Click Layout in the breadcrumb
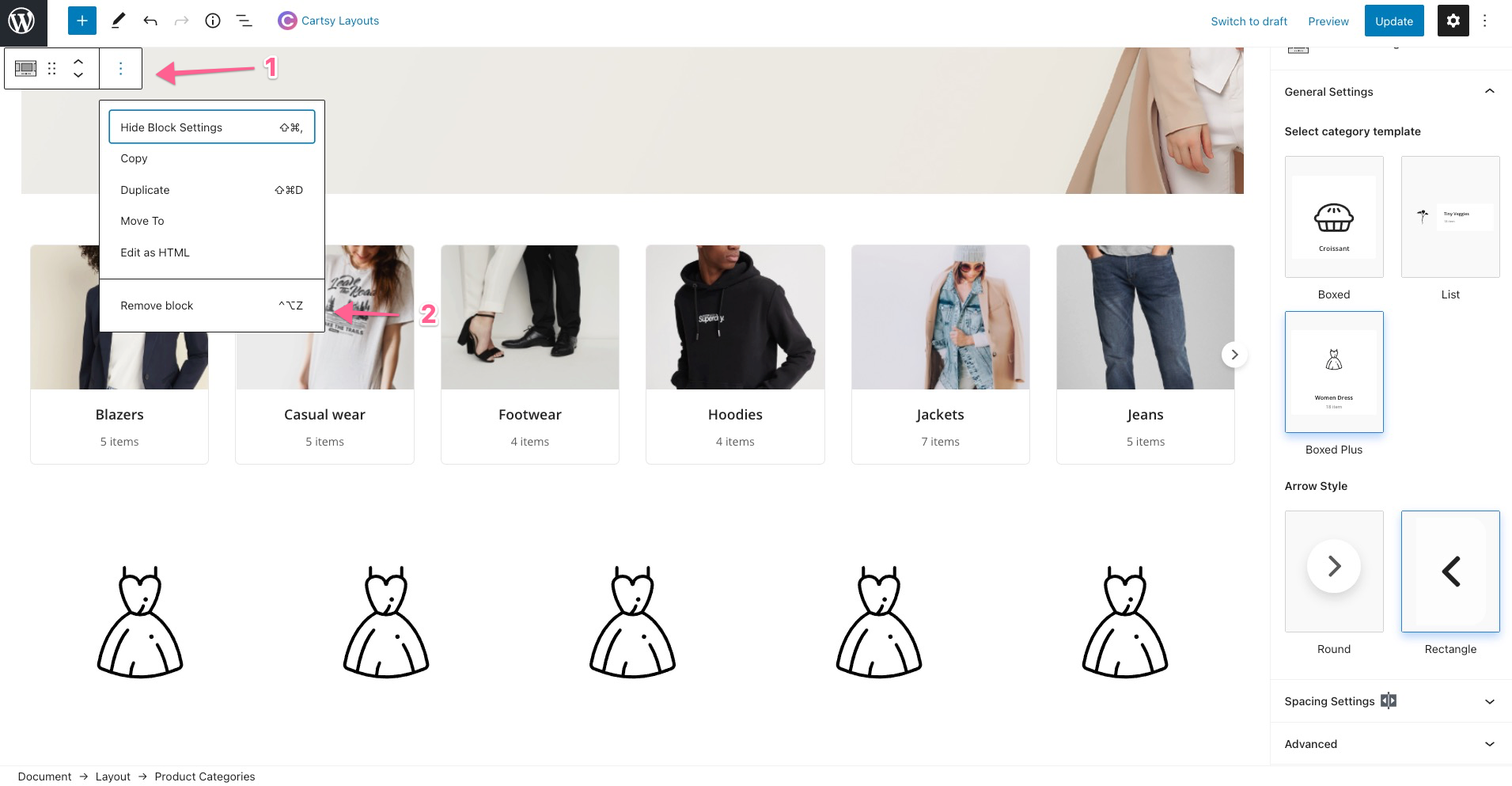 click(x=113, y=777)
